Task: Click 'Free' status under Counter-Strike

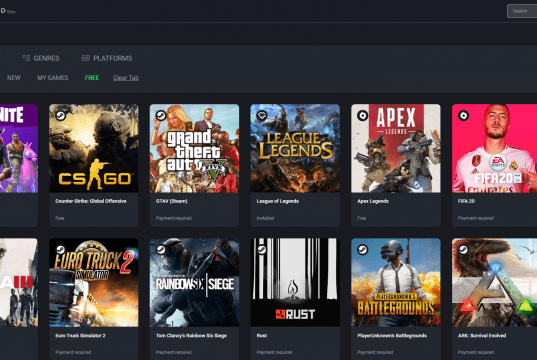Action: [60, 218]
